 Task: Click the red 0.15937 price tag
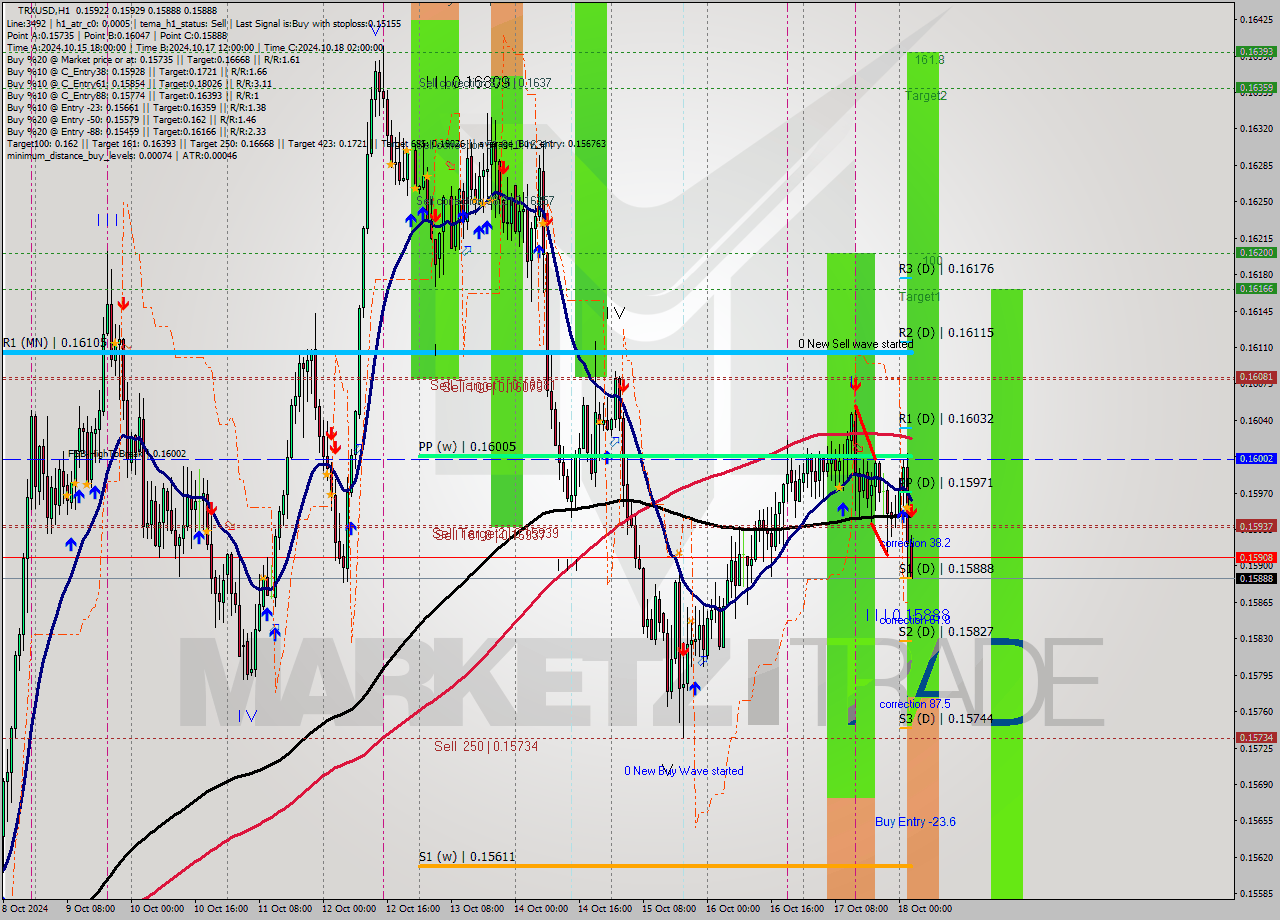[x=1256, y=526]
